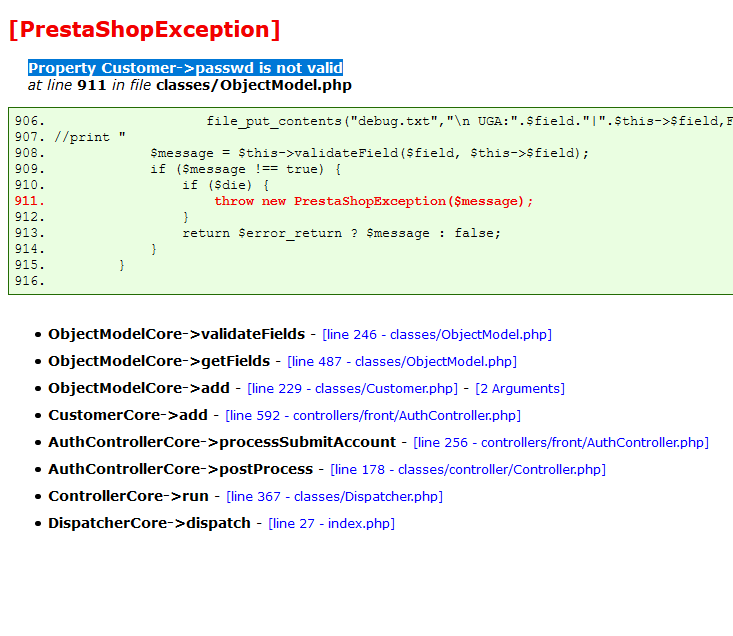The image size is (733, 636).
Task: Open the line 178 classes/controller/Controller.php link
Action: (468, 470)
